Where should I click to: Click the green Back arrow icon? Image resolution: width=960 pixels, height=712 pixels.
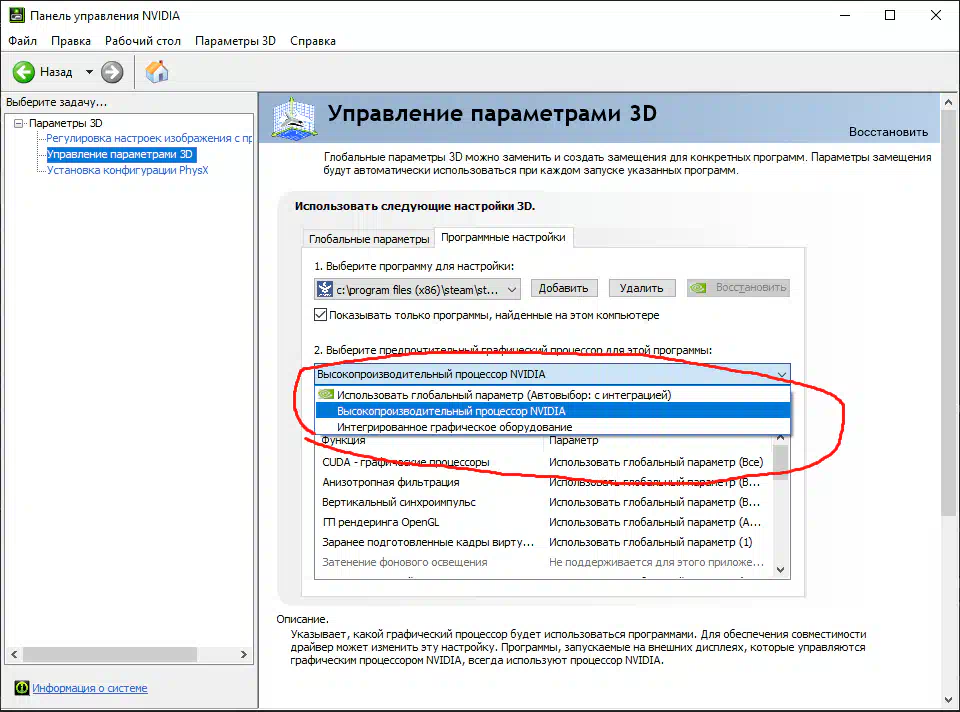pyautogui.click(x=24, y=72)
